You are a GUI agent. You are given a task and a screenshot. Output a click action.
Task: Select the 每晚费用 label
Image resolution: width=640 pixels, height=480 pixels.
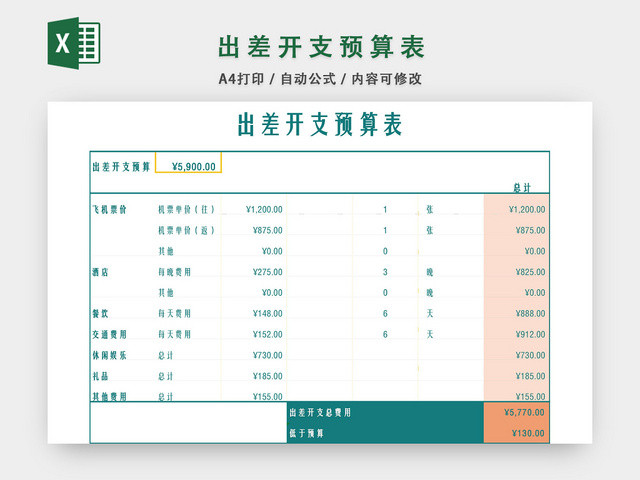(175, 272)
